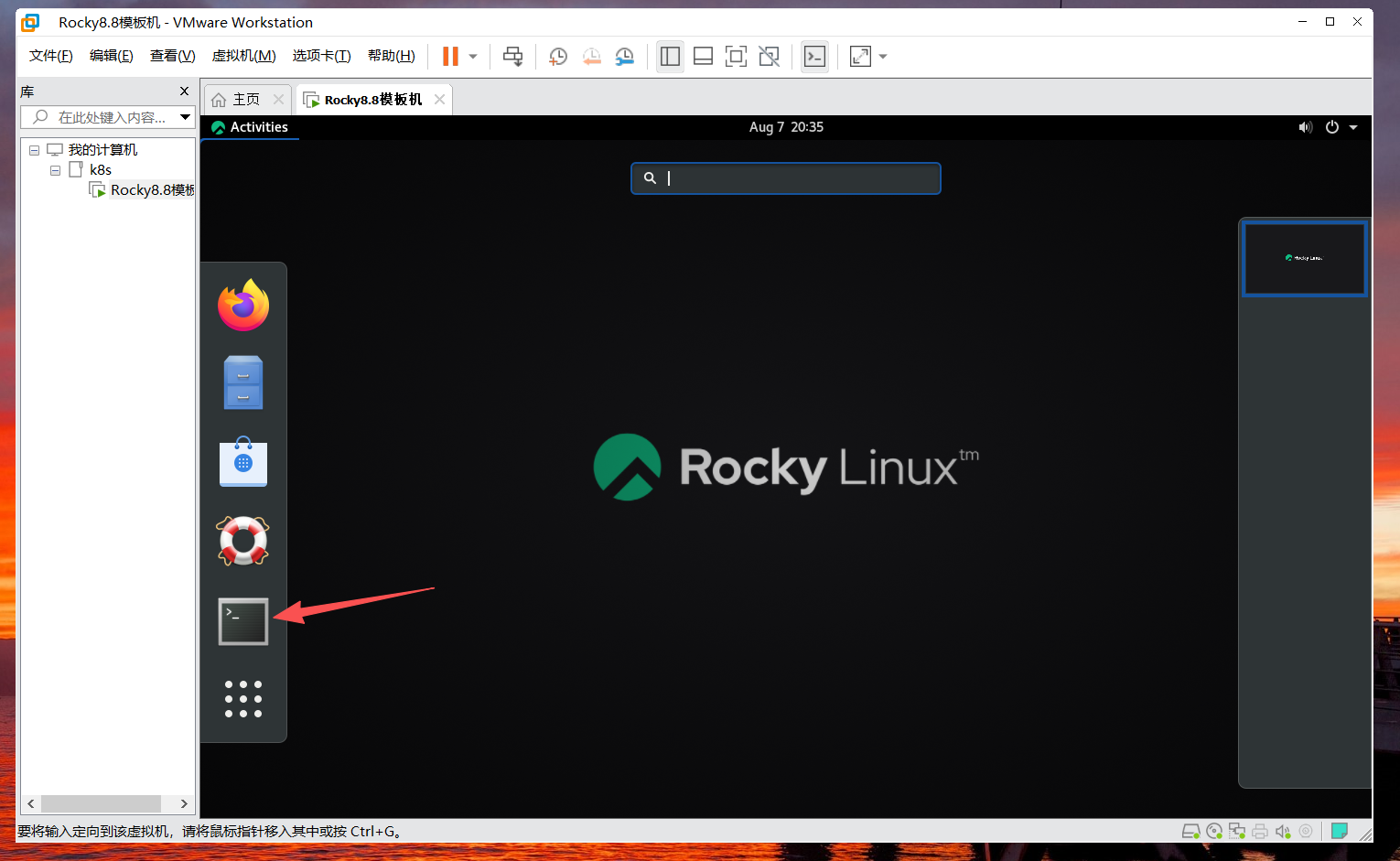Screen dimensions: 1400x861
Task: Open the Software store from the dash
Action: 243,461
